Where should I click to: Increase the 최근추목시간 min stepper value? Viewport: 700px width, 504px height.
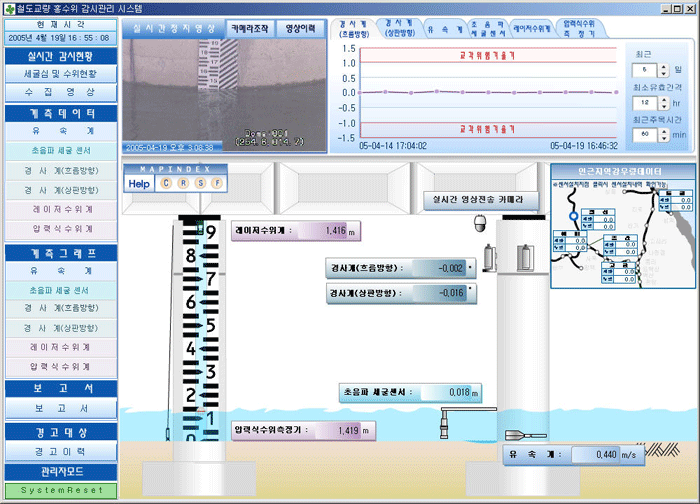click(x=661, y=129)
